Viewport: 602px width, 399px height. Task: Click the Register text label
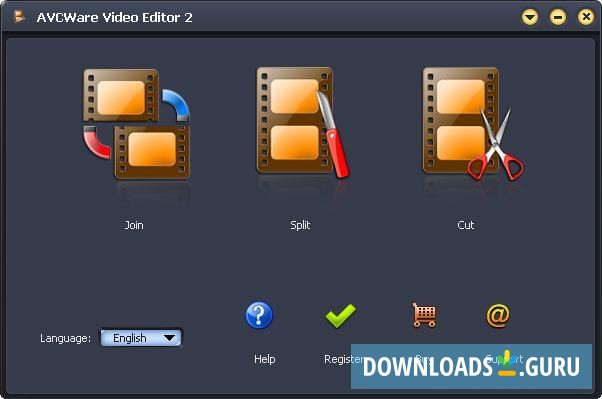coord(343,359)
